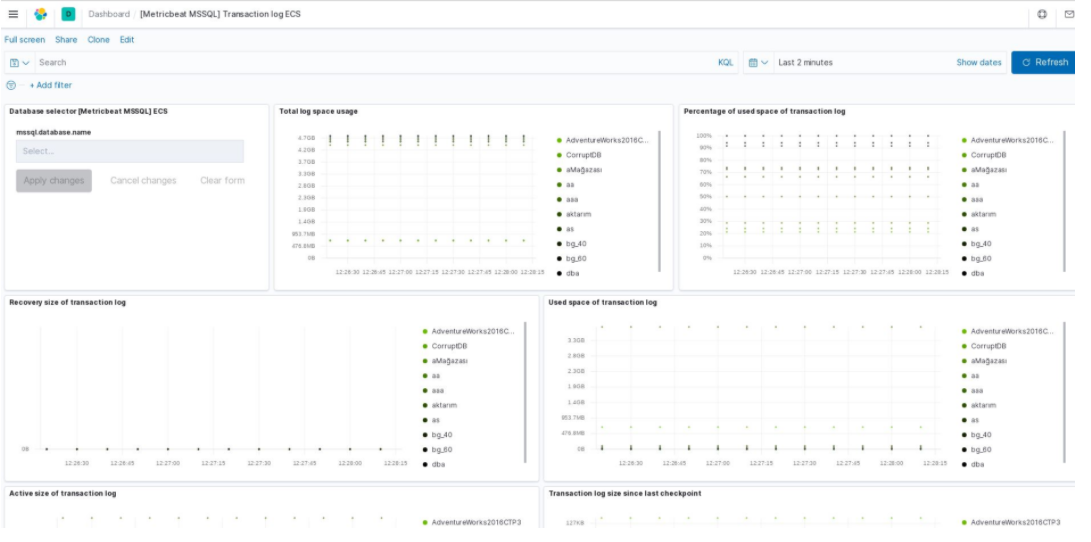
Task: Toggle aktarım legend in Recovery size panel
Action: pyautogui.click(x=440, y=405)
